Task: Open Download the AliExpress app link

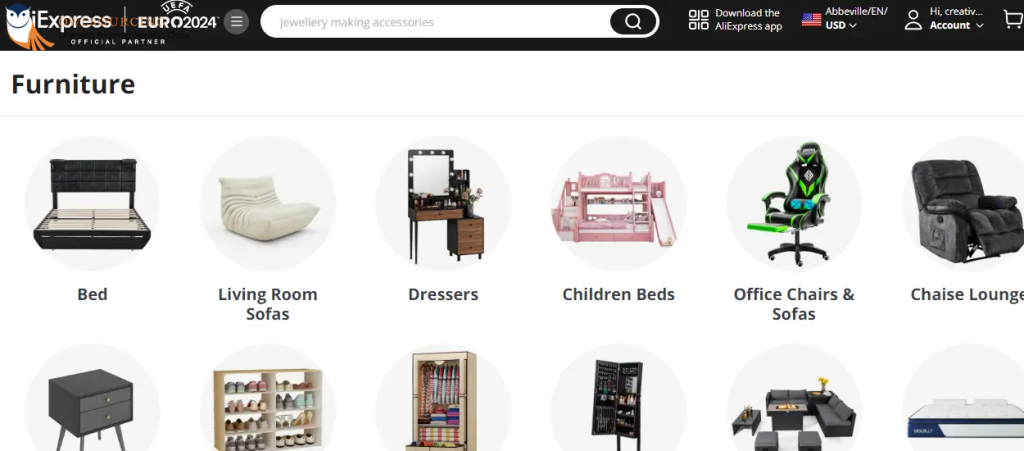Action: click(x=748, y=20)
